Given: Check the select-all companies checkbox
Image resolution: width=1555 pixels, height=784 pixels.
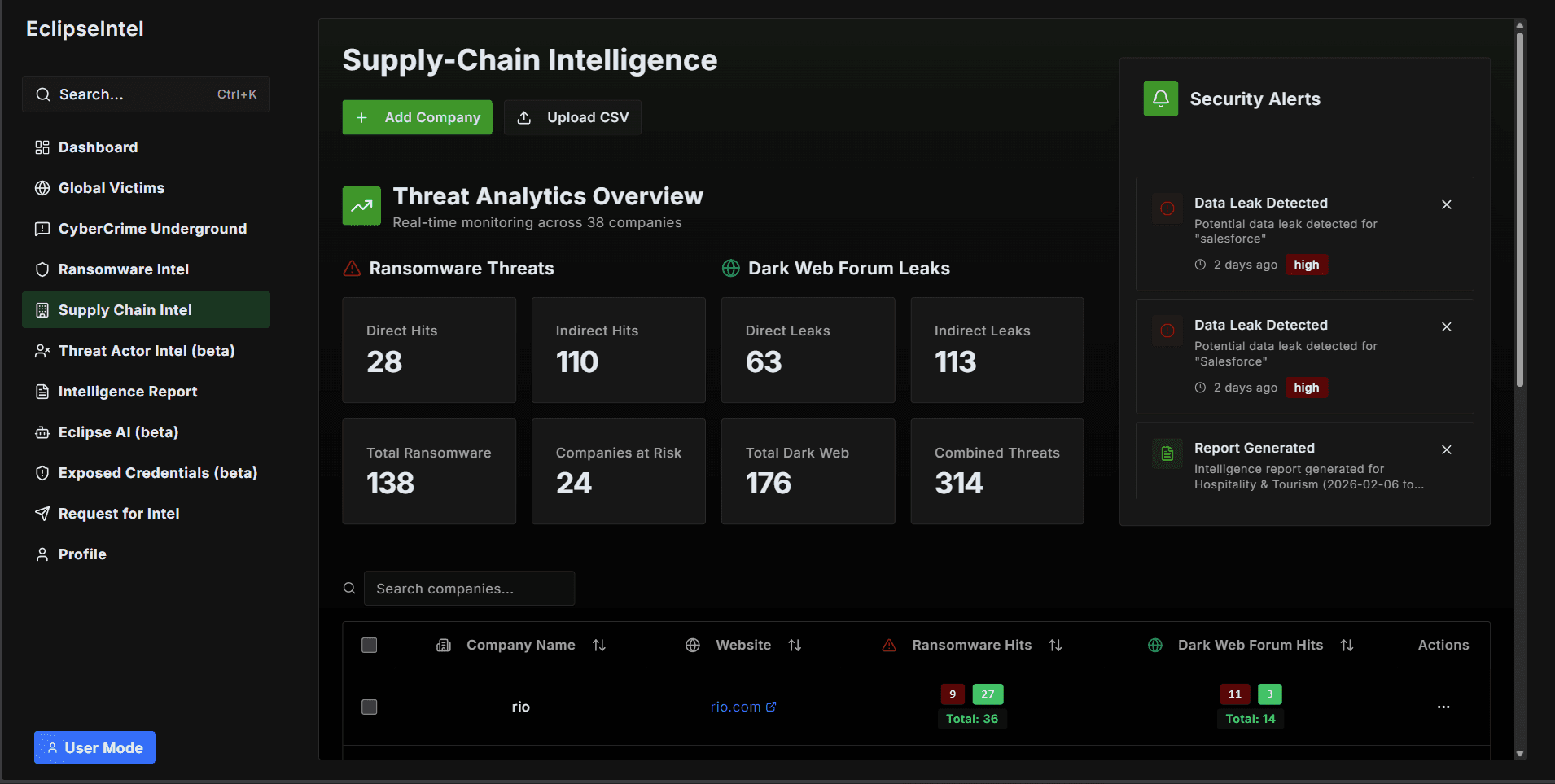Looking at the screenshot, I should pyautogui.click(x=369, y=644).
